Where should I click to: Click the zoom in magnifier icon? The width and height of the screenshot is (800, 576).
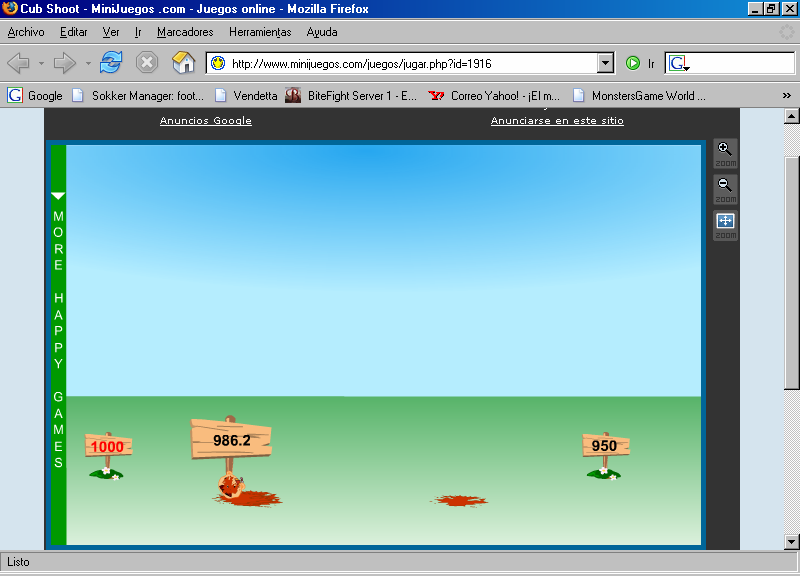[725, 151]
